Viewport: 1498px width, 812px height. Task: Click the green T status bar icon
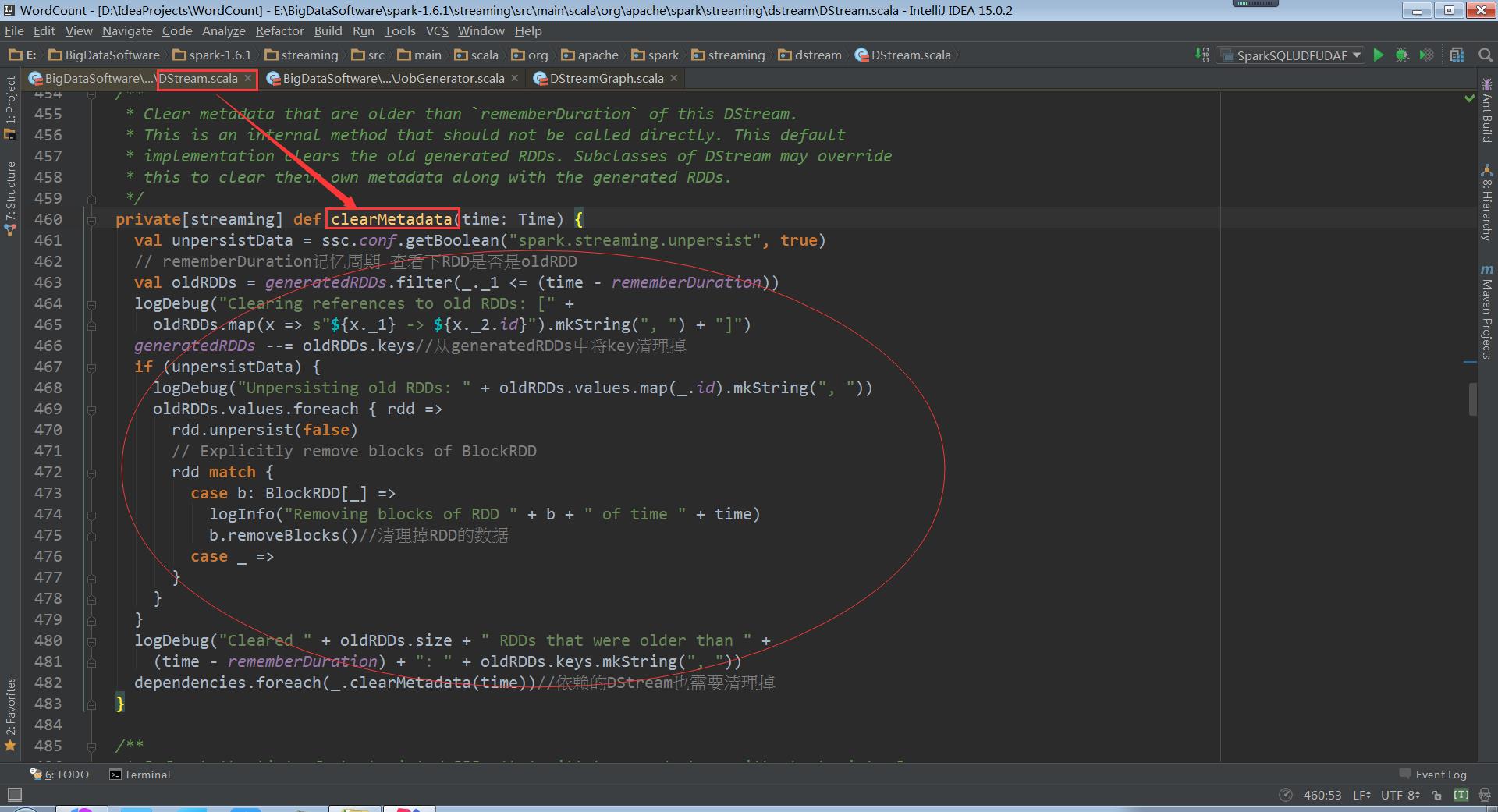tap(1461, 795)
